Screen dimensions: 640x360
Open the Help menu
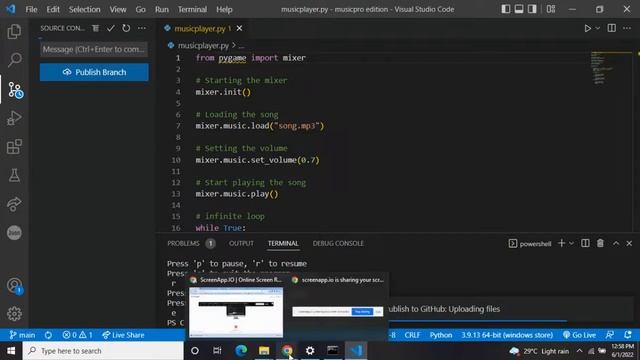224,9
